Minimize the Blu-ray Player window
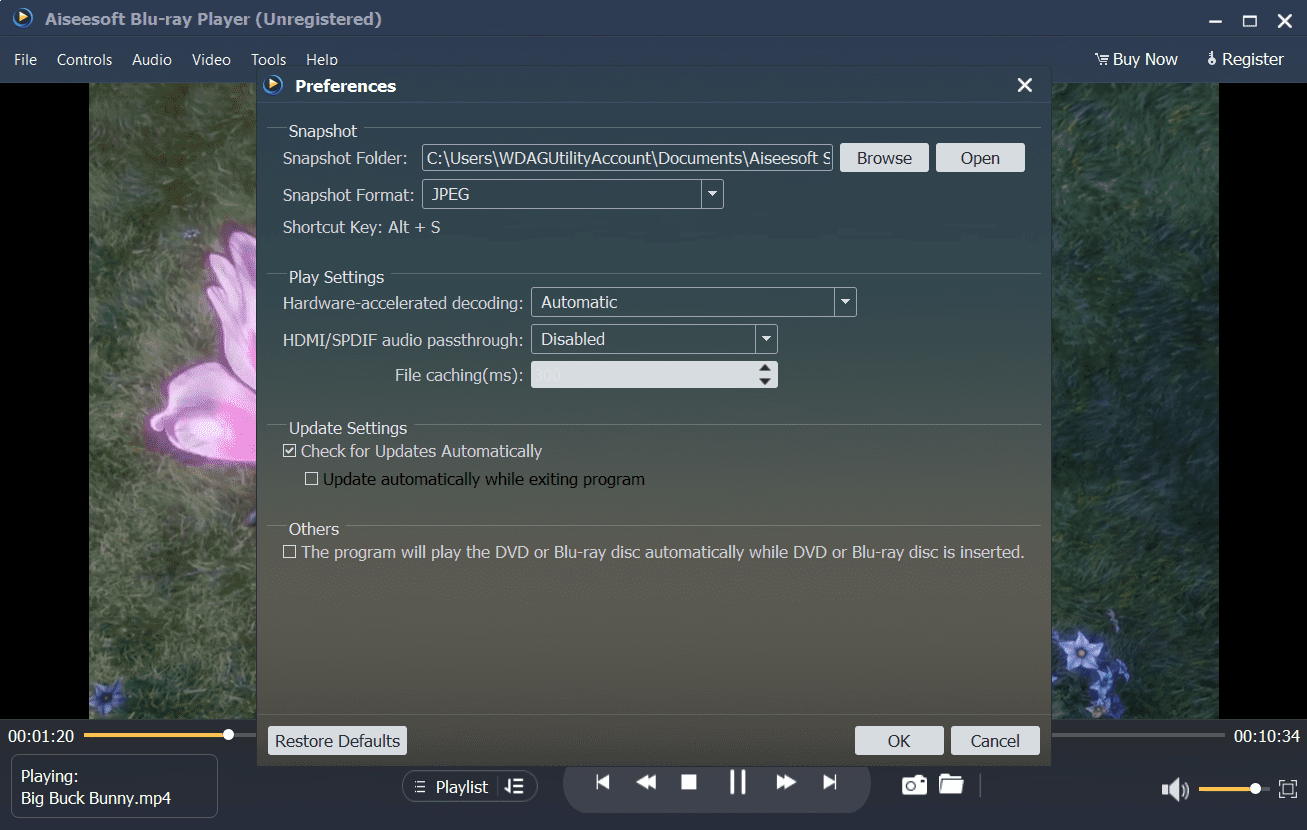The image size is (1307, 830). point(1215,20)
